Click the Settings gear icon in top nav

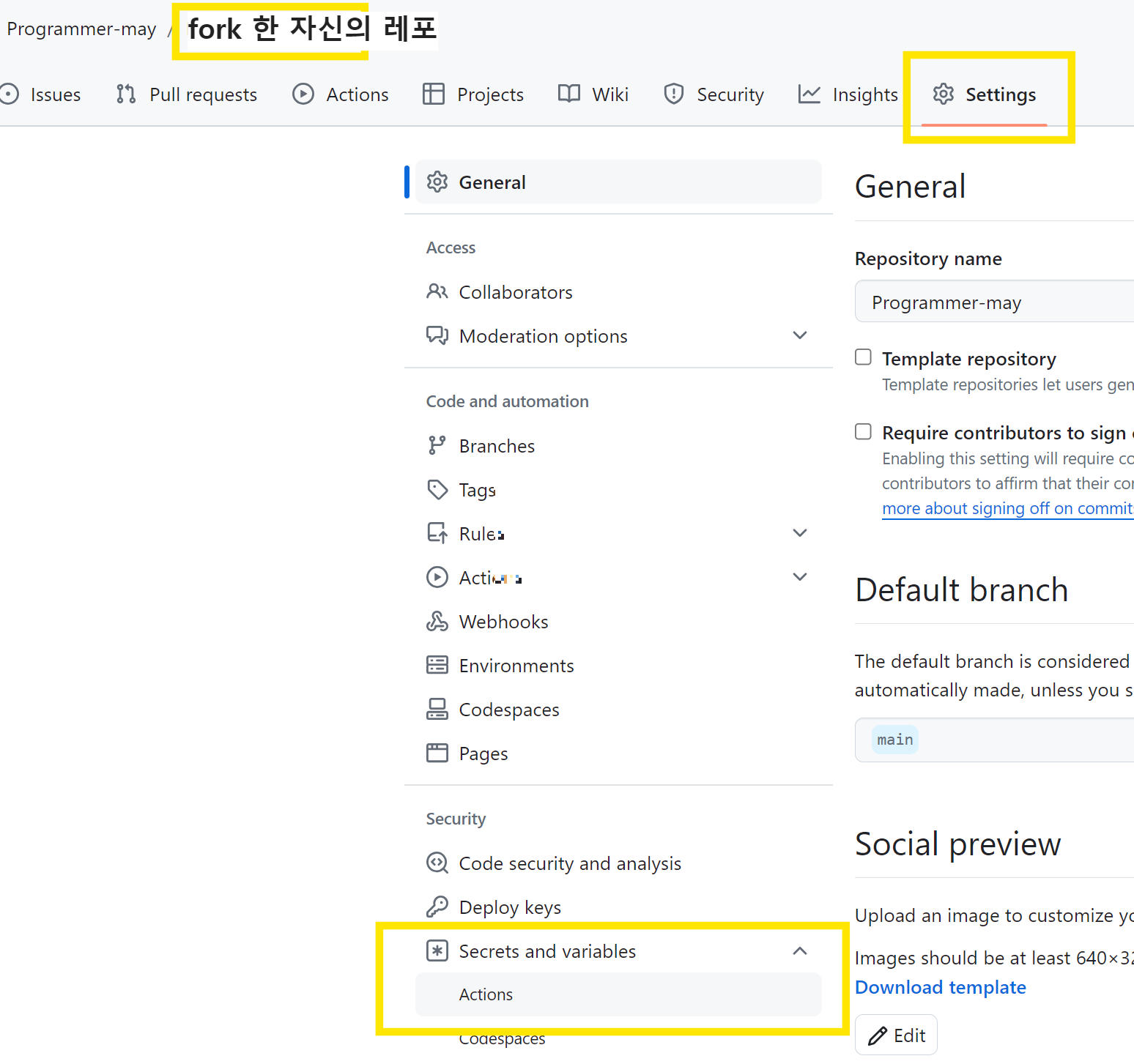[944, 94]
